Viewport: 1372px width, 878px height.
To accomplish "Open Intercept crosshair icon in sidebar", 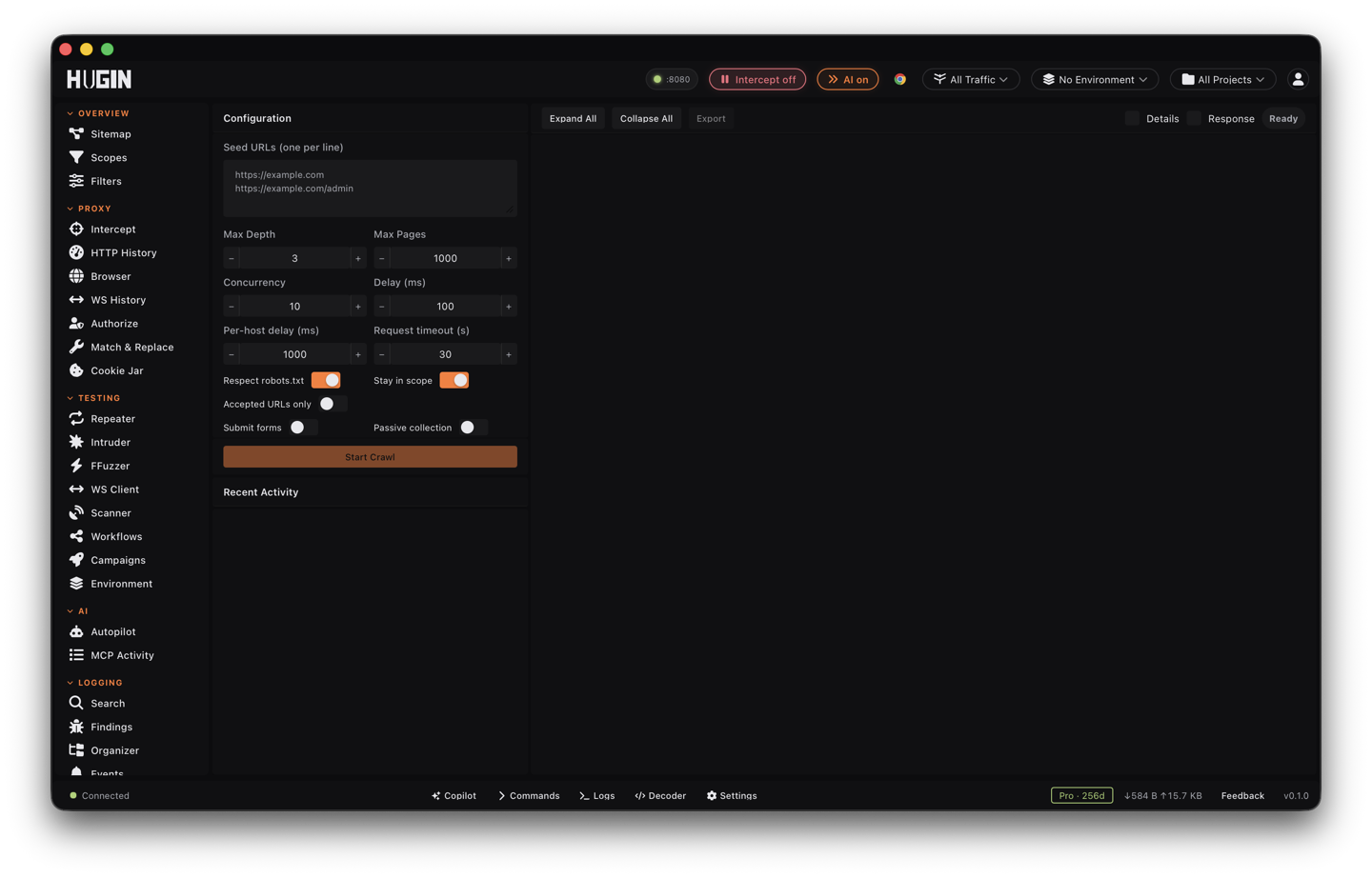I will click(76, 229).
